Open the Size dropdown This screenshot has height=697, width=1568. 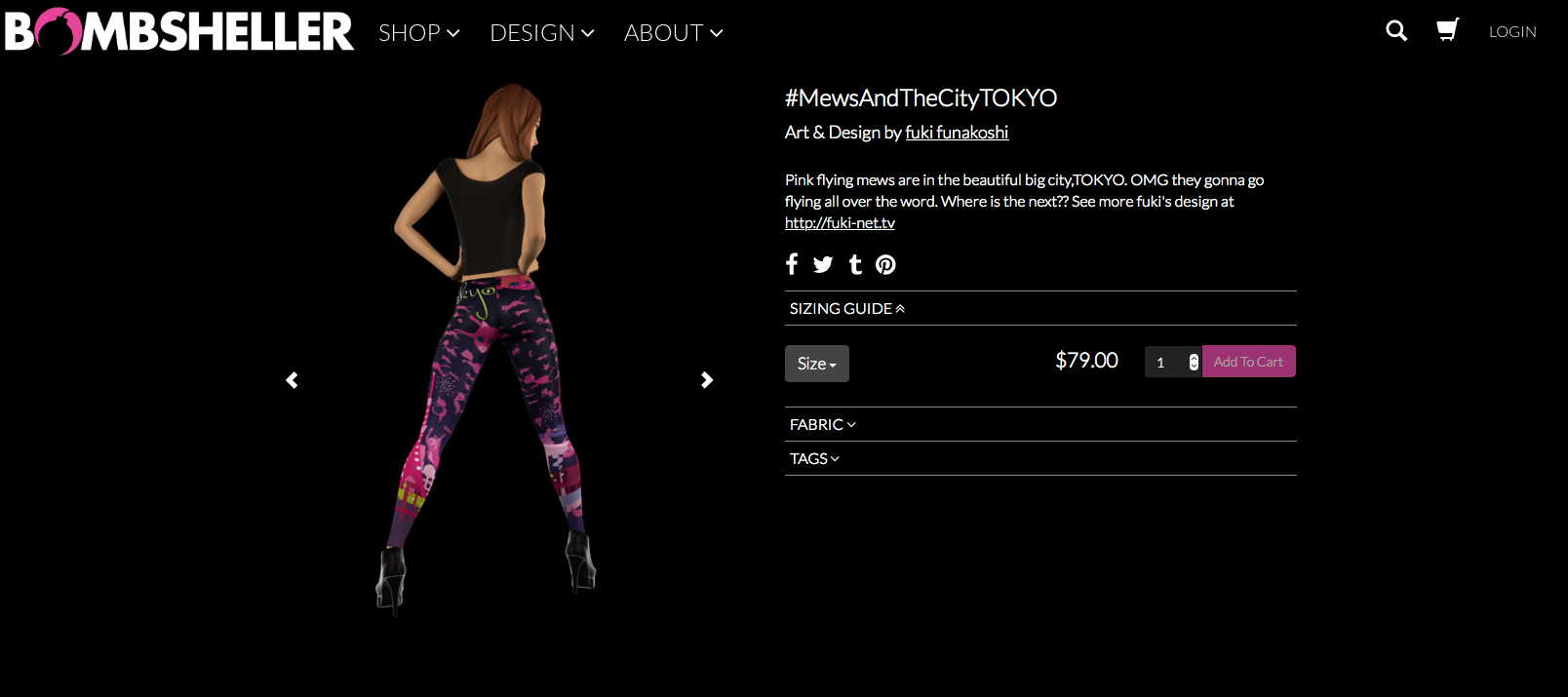[816, 364]
